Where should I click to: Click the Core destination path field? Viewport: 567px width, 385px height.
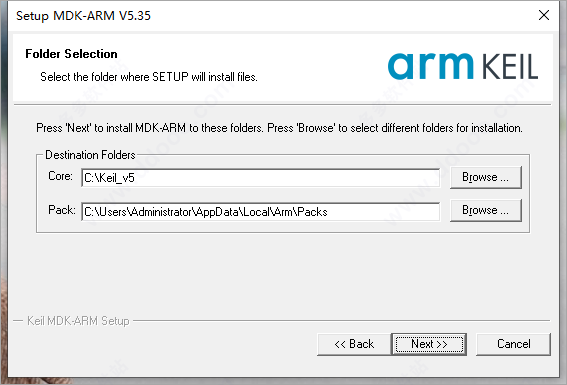(x=261, y=177)
